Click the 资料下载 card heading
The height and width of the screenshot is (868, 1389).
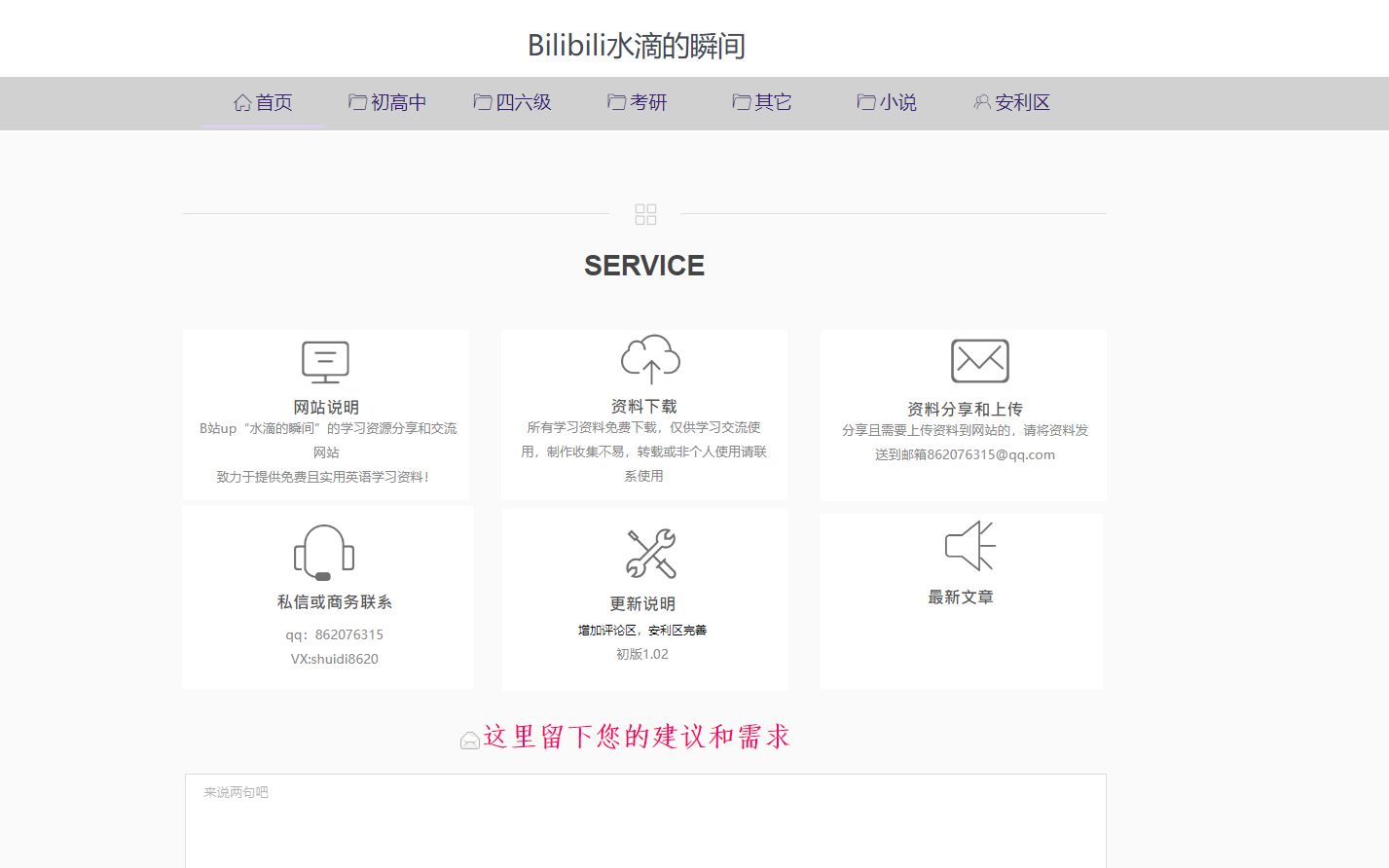point(643,406)
